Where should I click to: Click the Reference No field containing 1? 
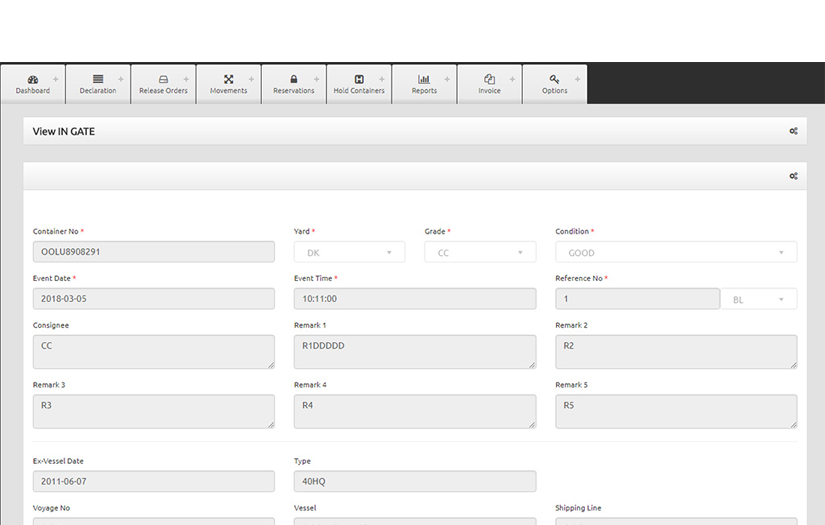[638, 299]
